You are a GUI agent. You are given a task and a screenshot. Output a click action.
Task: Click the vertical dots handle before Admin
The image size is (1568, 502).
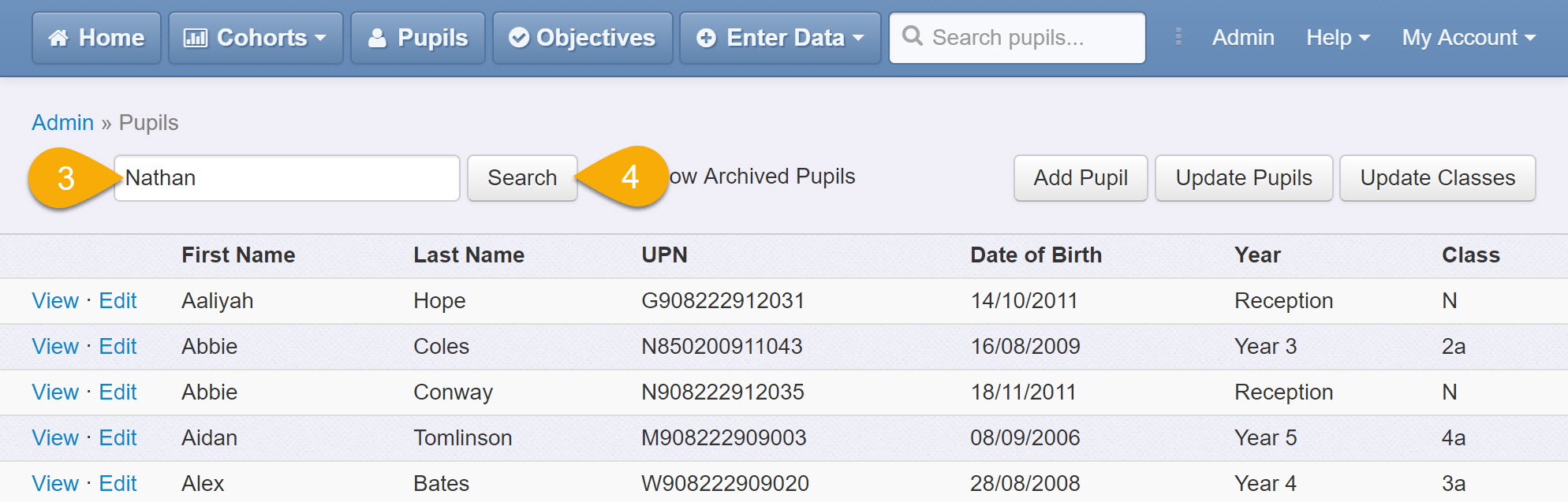click(x=1178, y=37)
